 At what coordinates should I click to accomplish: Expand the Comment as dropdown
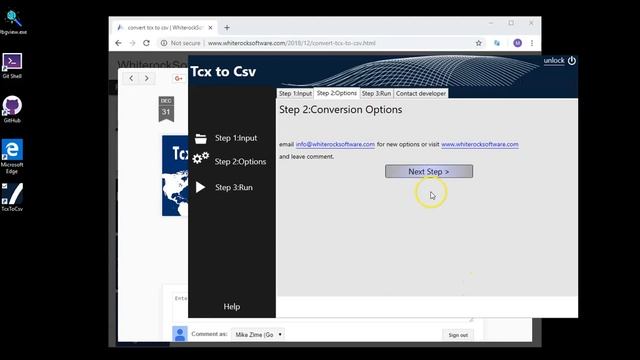click(258, 334)
